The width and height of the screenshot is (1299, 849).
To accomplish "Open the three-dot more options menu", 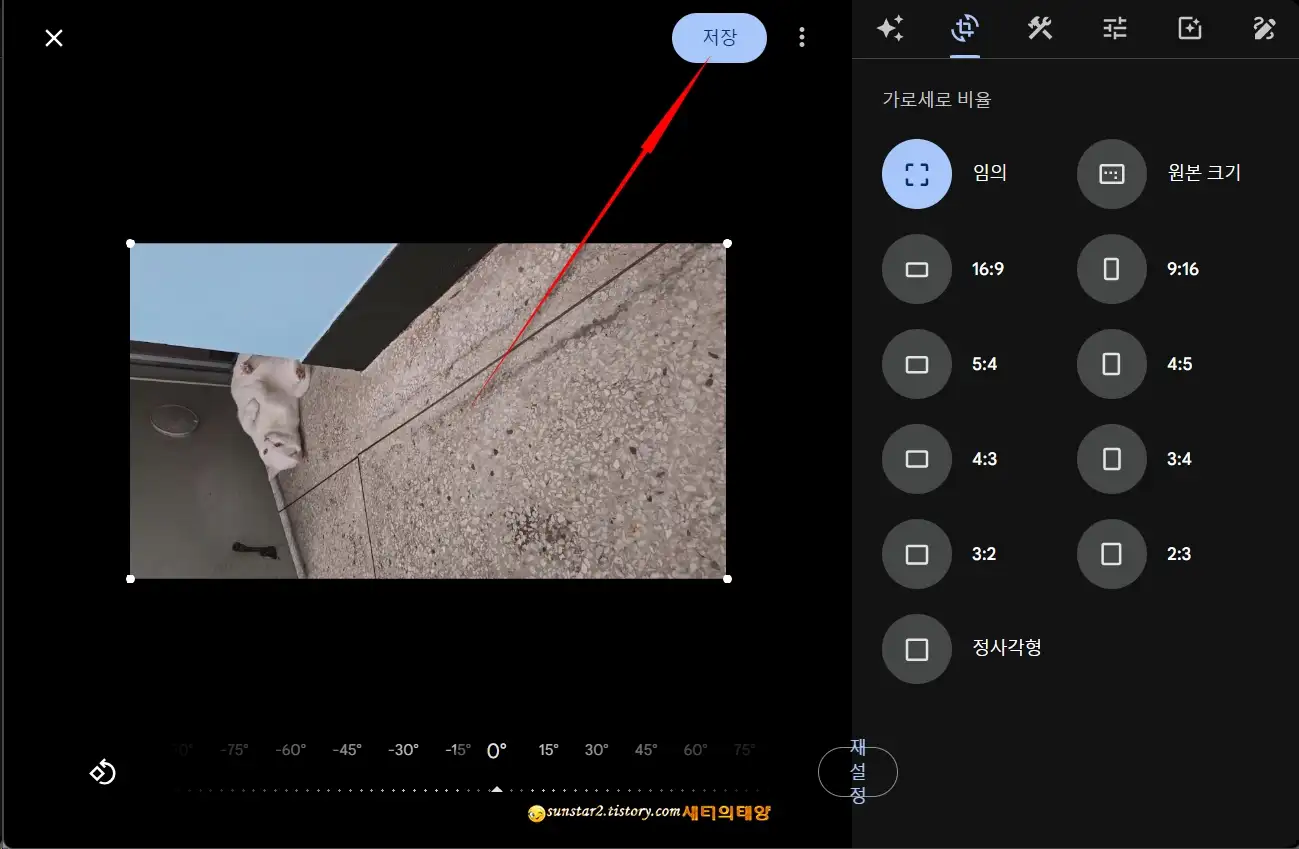I will (x=801, y=38).
